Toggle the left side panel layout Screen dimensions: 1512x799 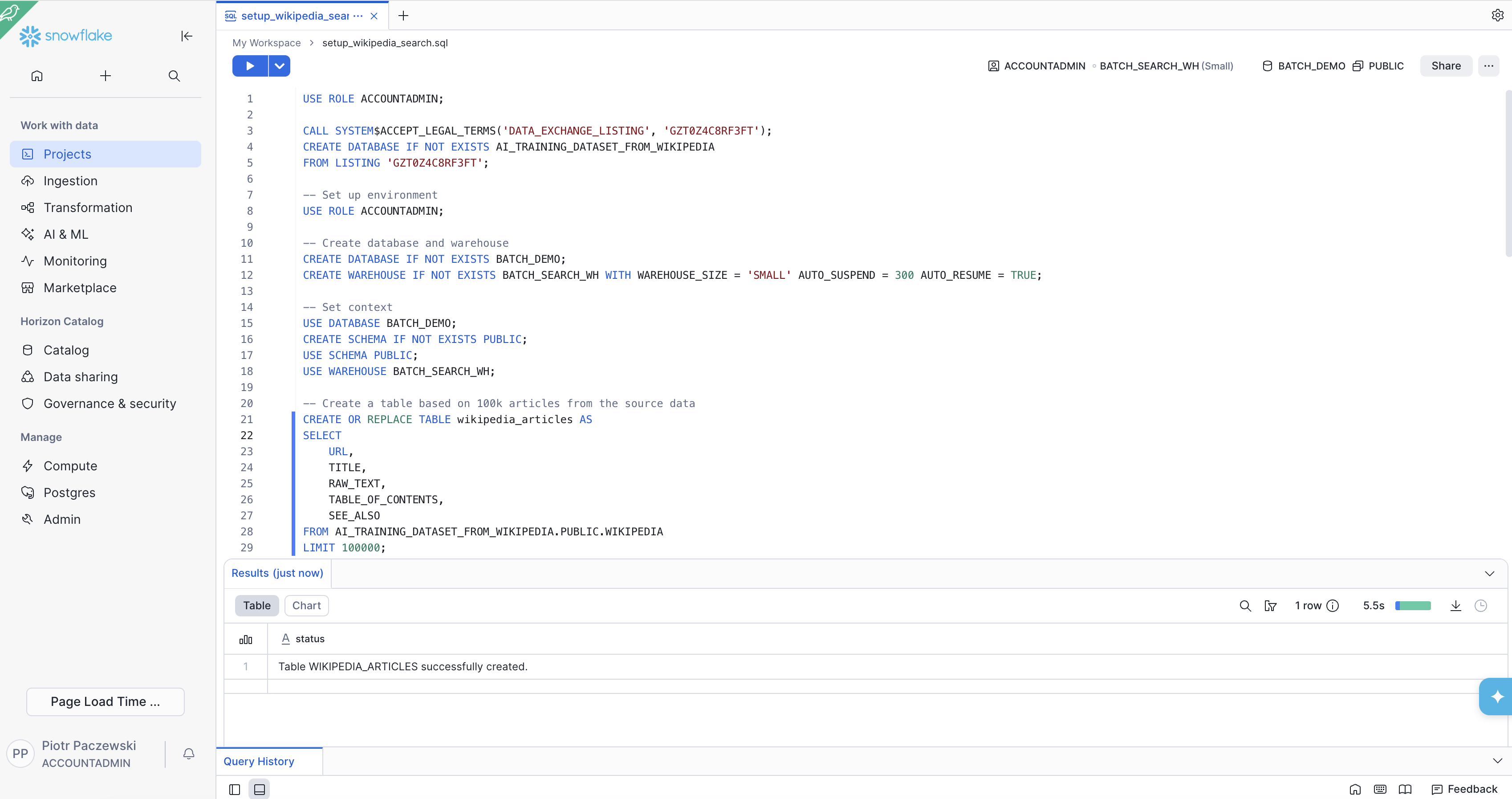coord(235,789)
